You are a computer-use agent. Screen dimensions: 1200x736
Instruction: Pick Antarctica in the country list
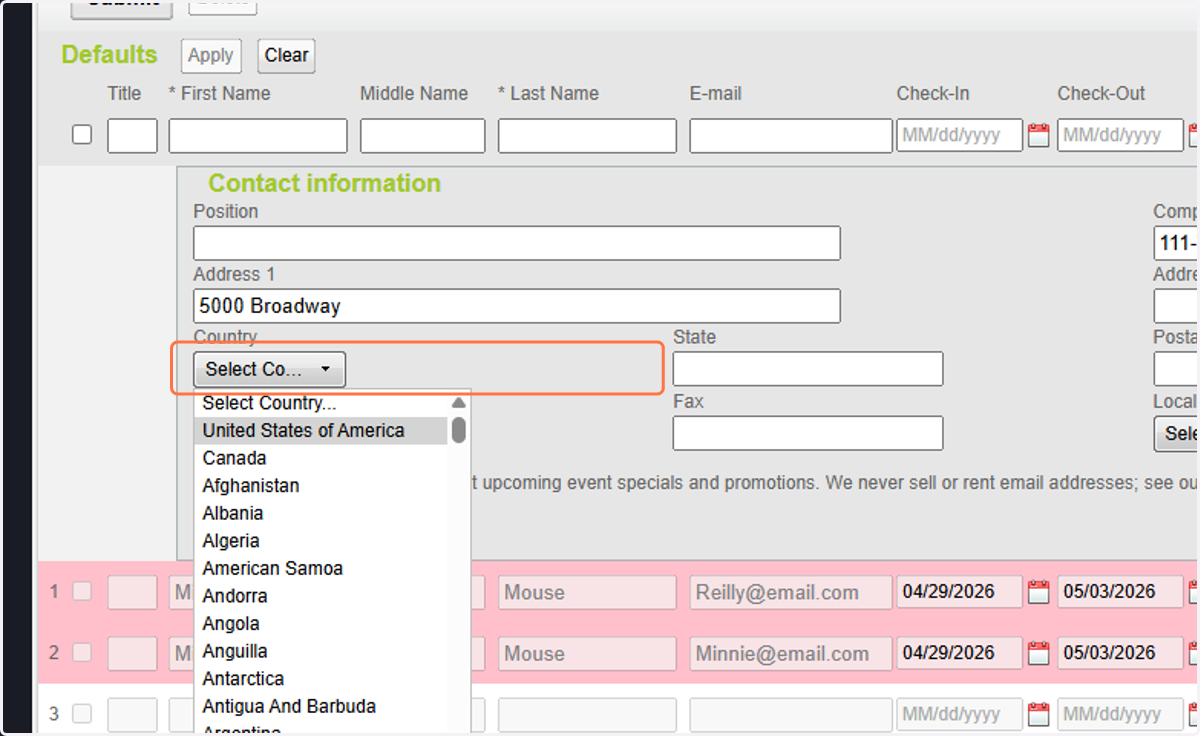320,679
